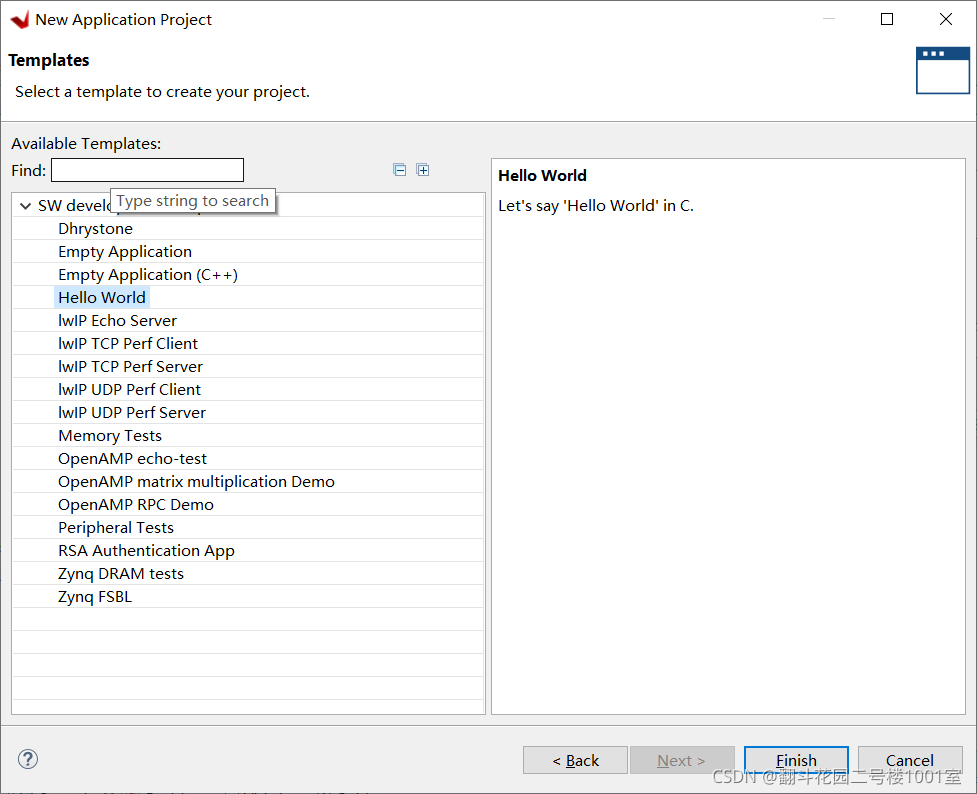The width and height of the screenshot is (977, 794).
Task: Open the help question mark icon
Action: coord(28,759)
